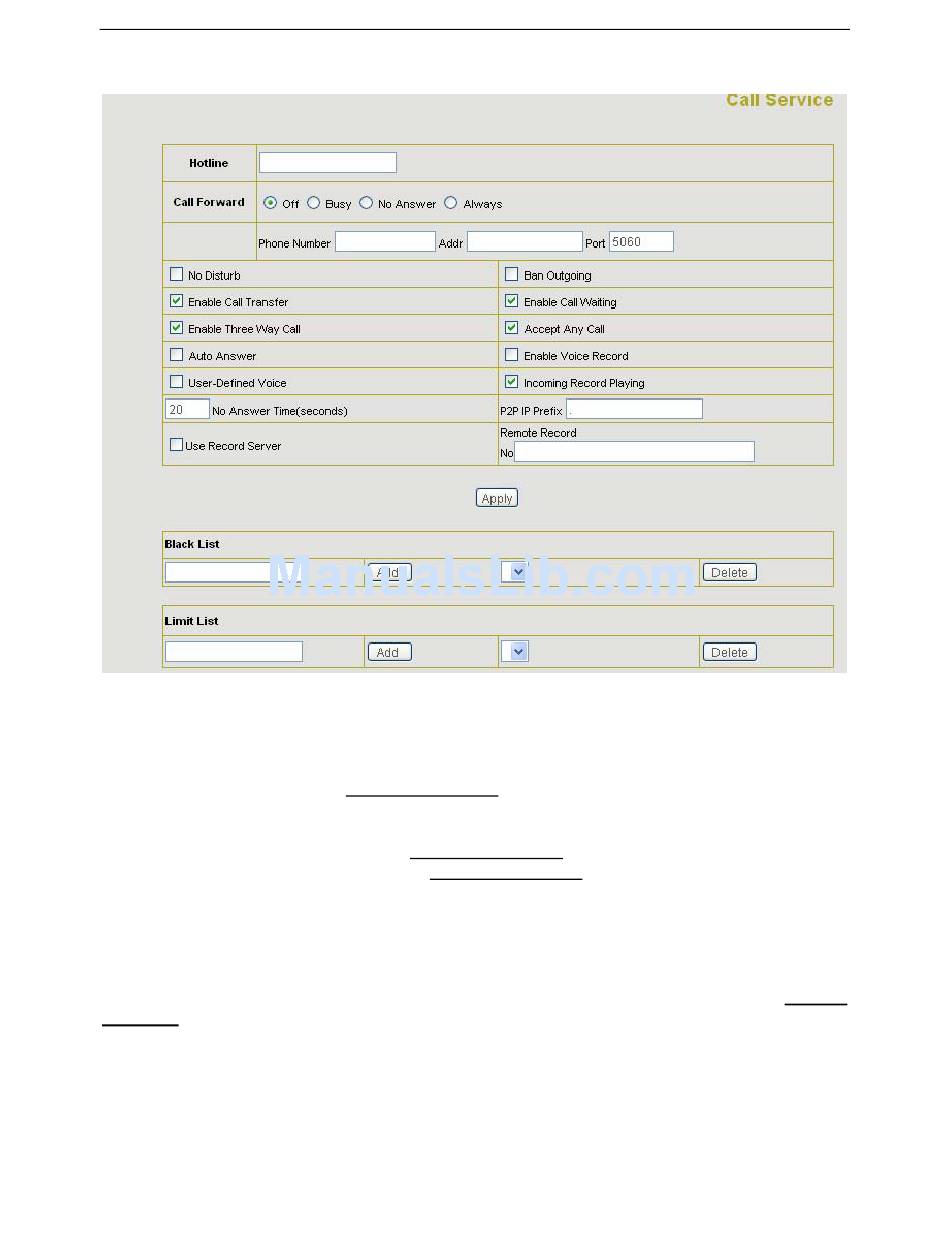The image size is (950, 1260).
Task: Click the Port field showing 5060
Action: pyautogui.click(x=641, y=242)
